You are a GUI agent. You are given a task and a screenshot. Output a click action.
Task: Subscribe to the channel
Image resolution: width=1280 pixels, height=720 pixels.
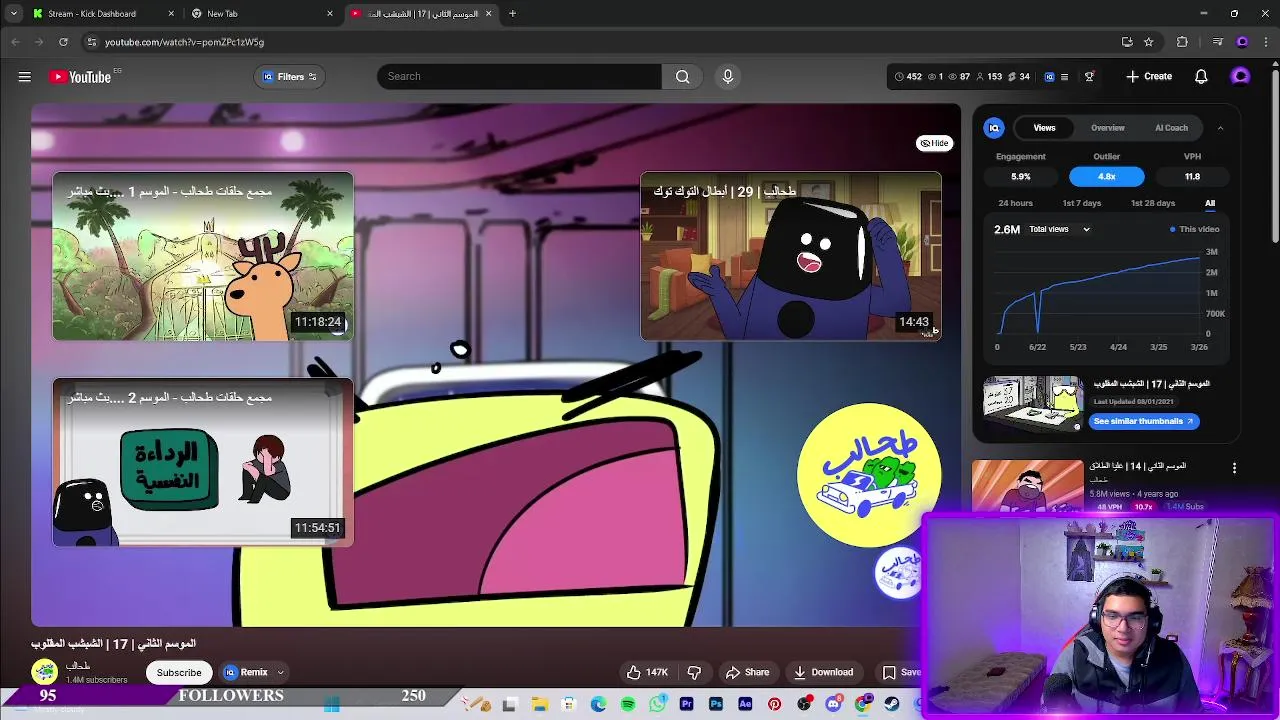click(179, 672)
